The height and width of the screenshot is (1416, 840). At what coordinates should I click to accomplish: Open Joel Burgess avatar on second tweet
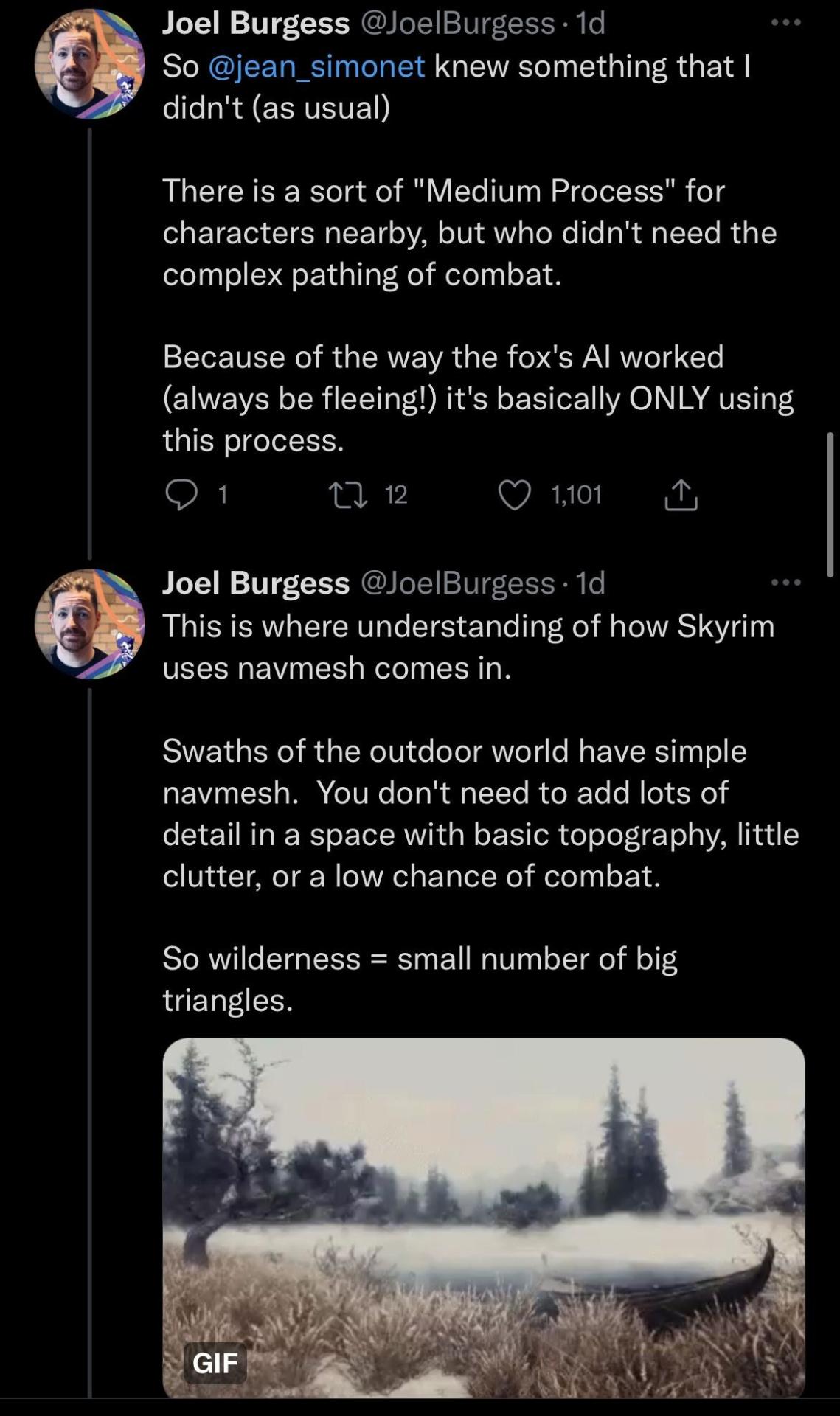[x=89, y=624]
